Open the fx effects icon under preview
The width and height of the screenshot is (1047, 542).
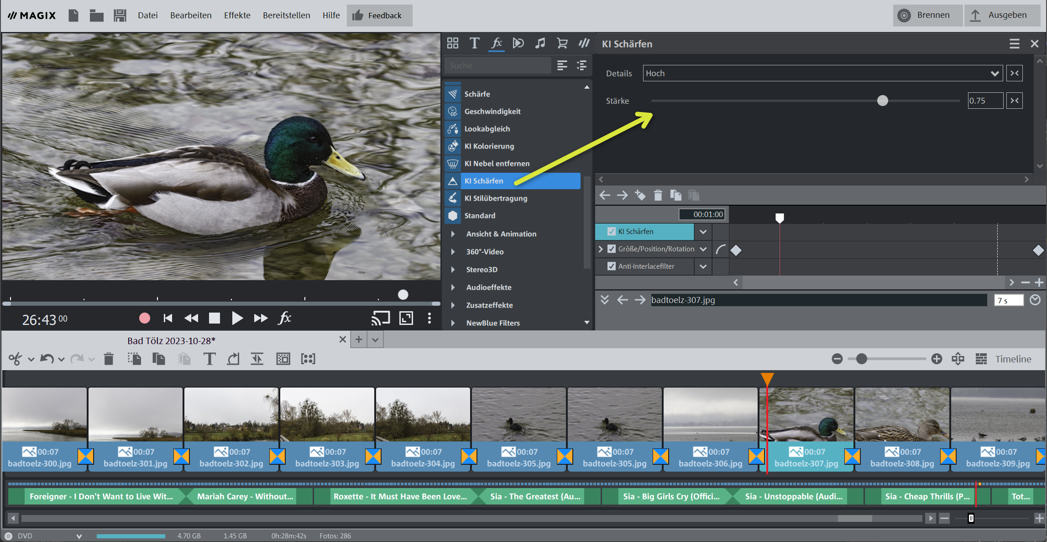[284, 318]
